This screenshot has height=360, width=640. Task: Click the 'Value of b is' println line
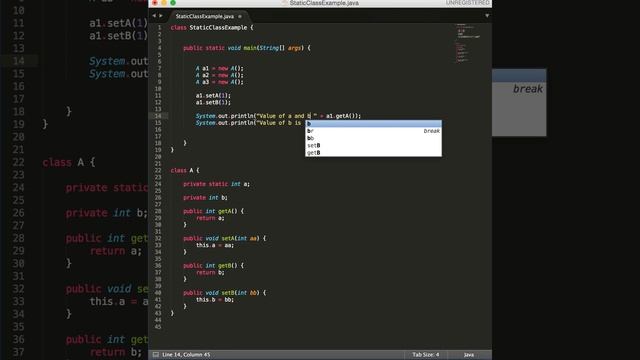248,123
